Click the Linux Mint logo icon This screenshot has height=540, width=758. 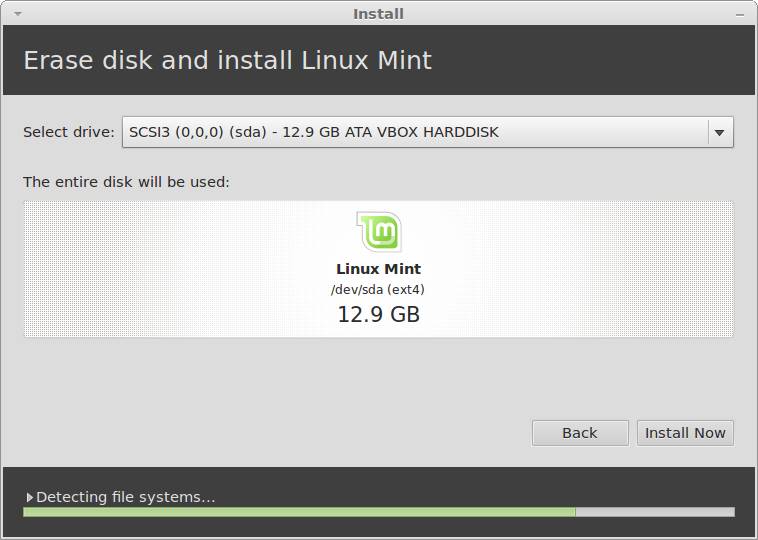(378, 231)
